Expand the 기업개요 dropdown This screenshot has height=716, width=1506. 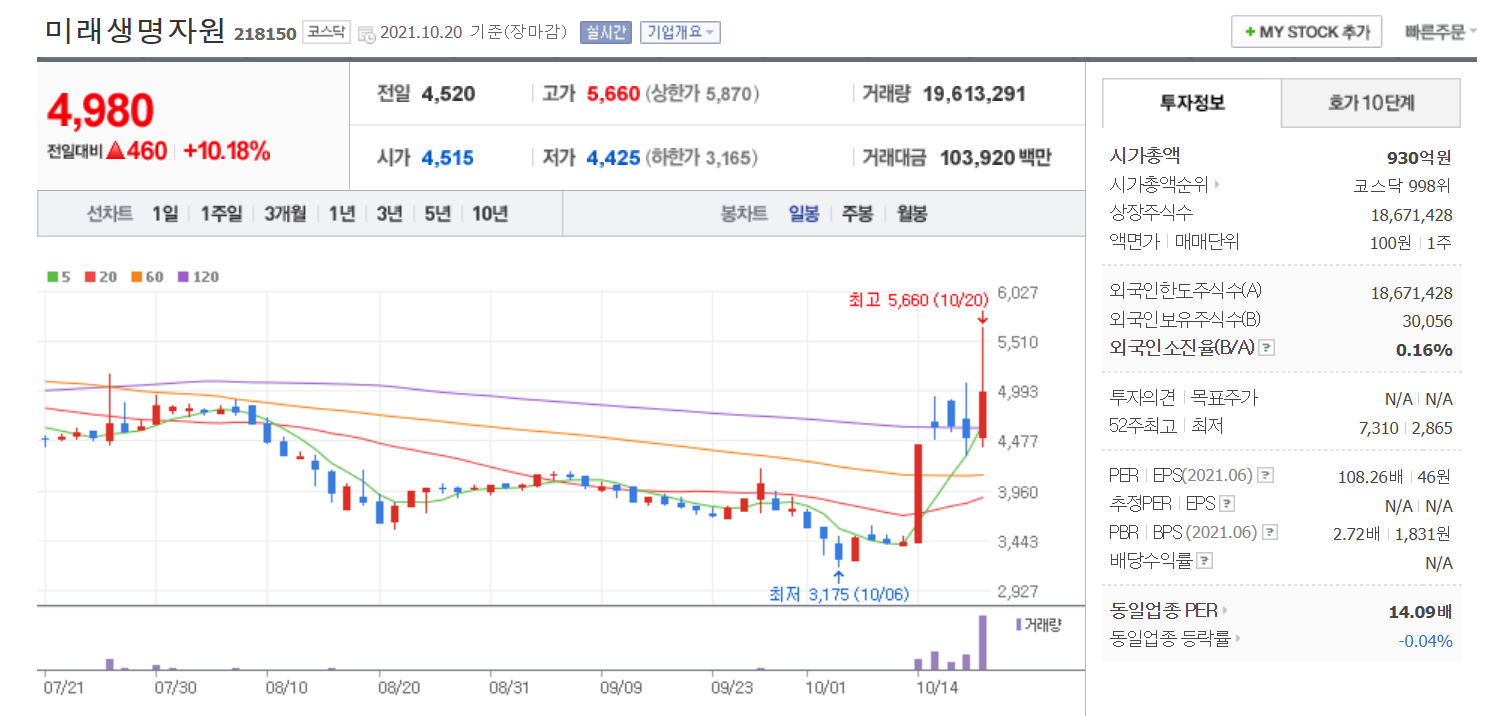[x=680, y=32]
